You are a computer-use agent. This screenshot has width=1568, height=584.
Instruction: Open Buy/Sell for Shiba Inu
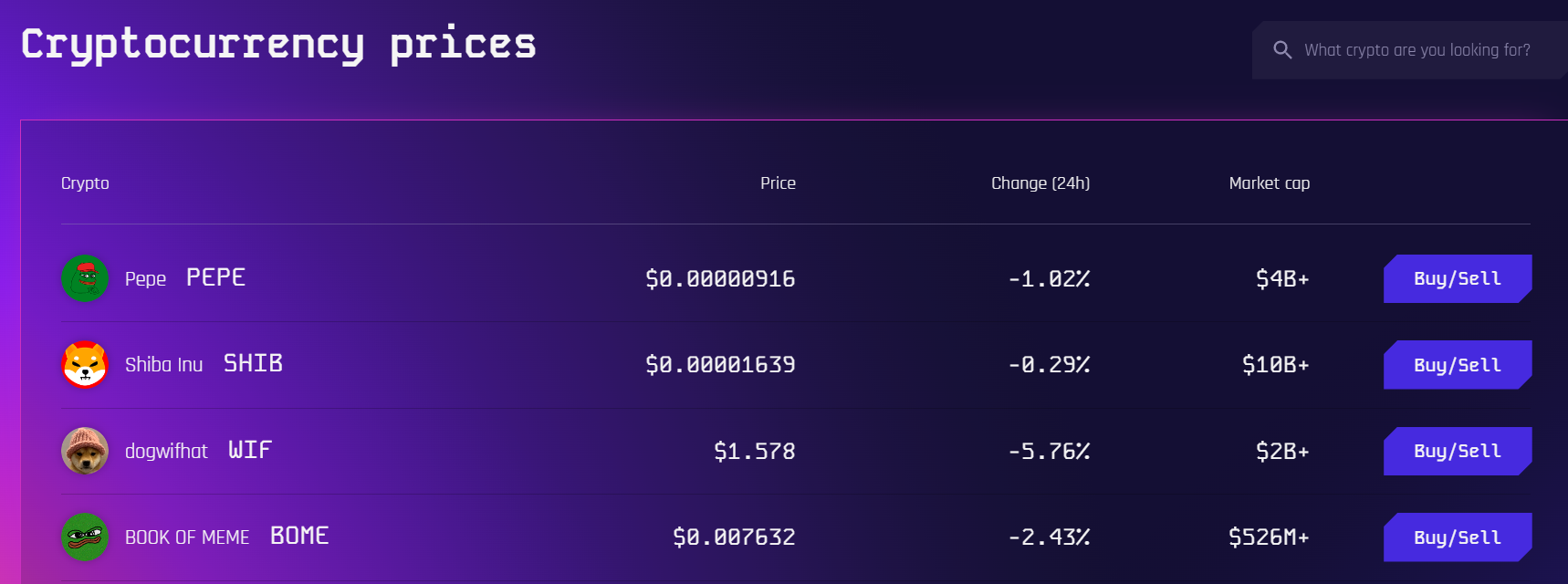pyautogui.click(x=1458, y=365)
